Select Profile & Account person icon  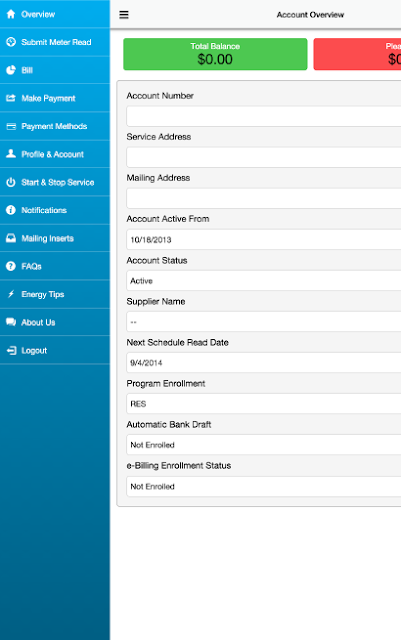tap(11, 154)
